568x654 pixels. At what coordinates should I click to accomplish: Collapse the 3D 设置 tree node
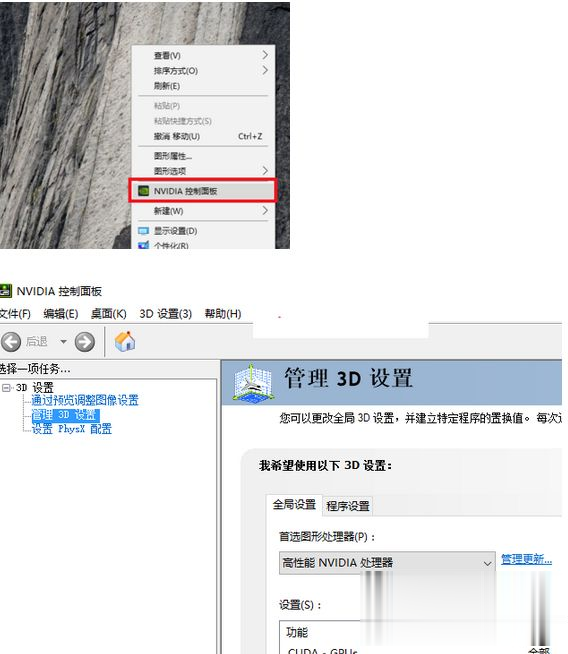[x=6, y=388]
